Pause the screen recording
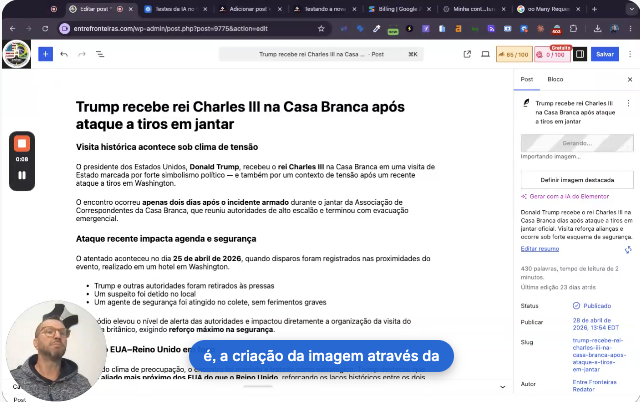 pos(22,175)
